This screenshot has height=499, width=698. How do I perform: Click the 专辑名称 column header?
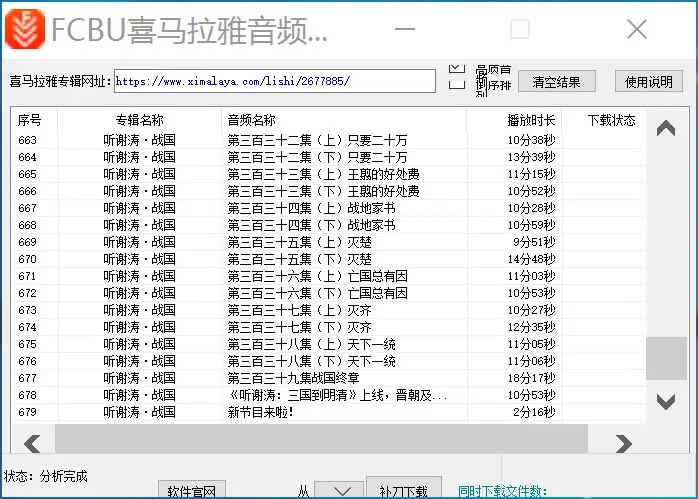click(x=139, y=120)
